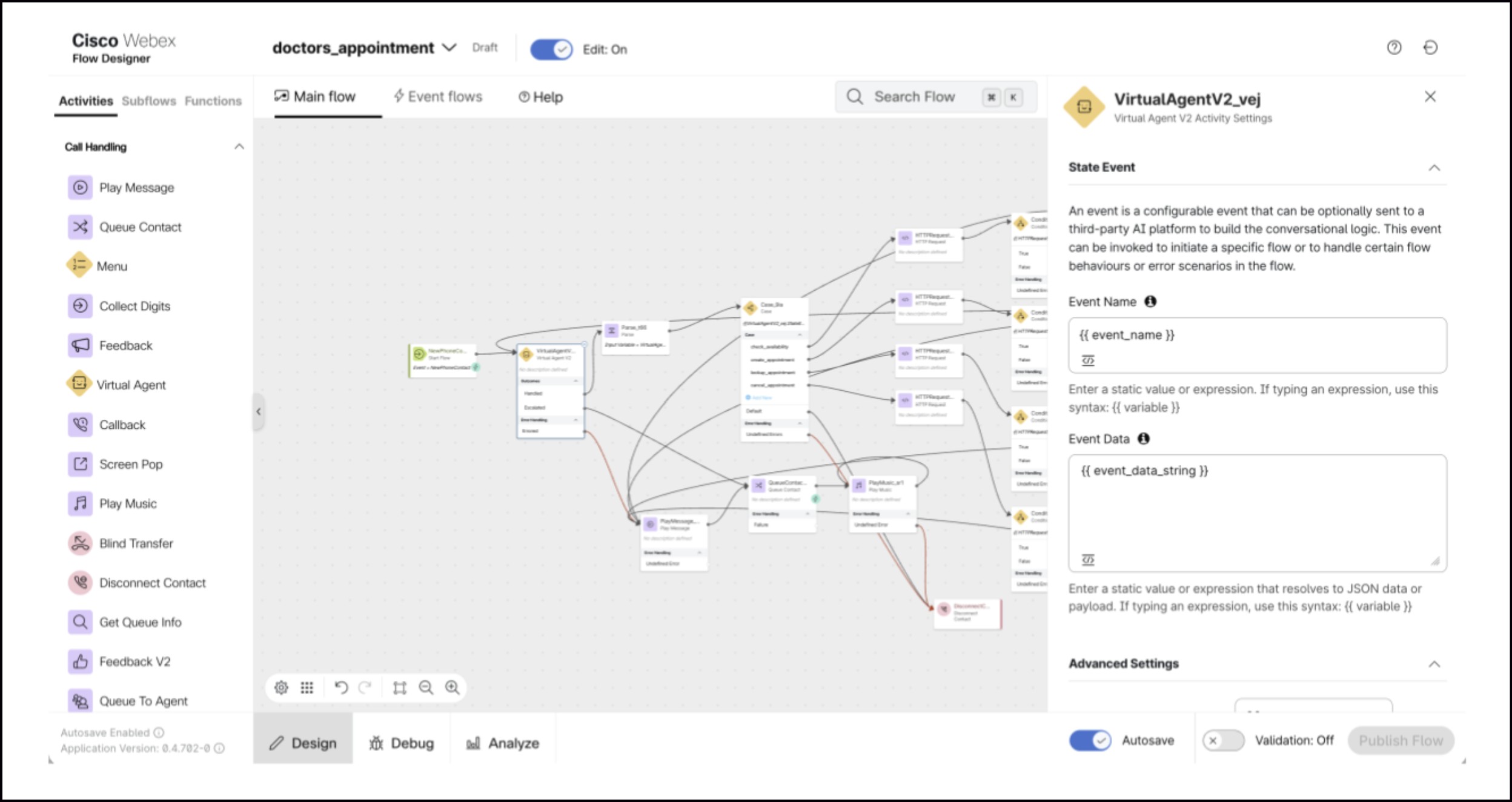
Task: Click the Analyze button
Action: 502,743
